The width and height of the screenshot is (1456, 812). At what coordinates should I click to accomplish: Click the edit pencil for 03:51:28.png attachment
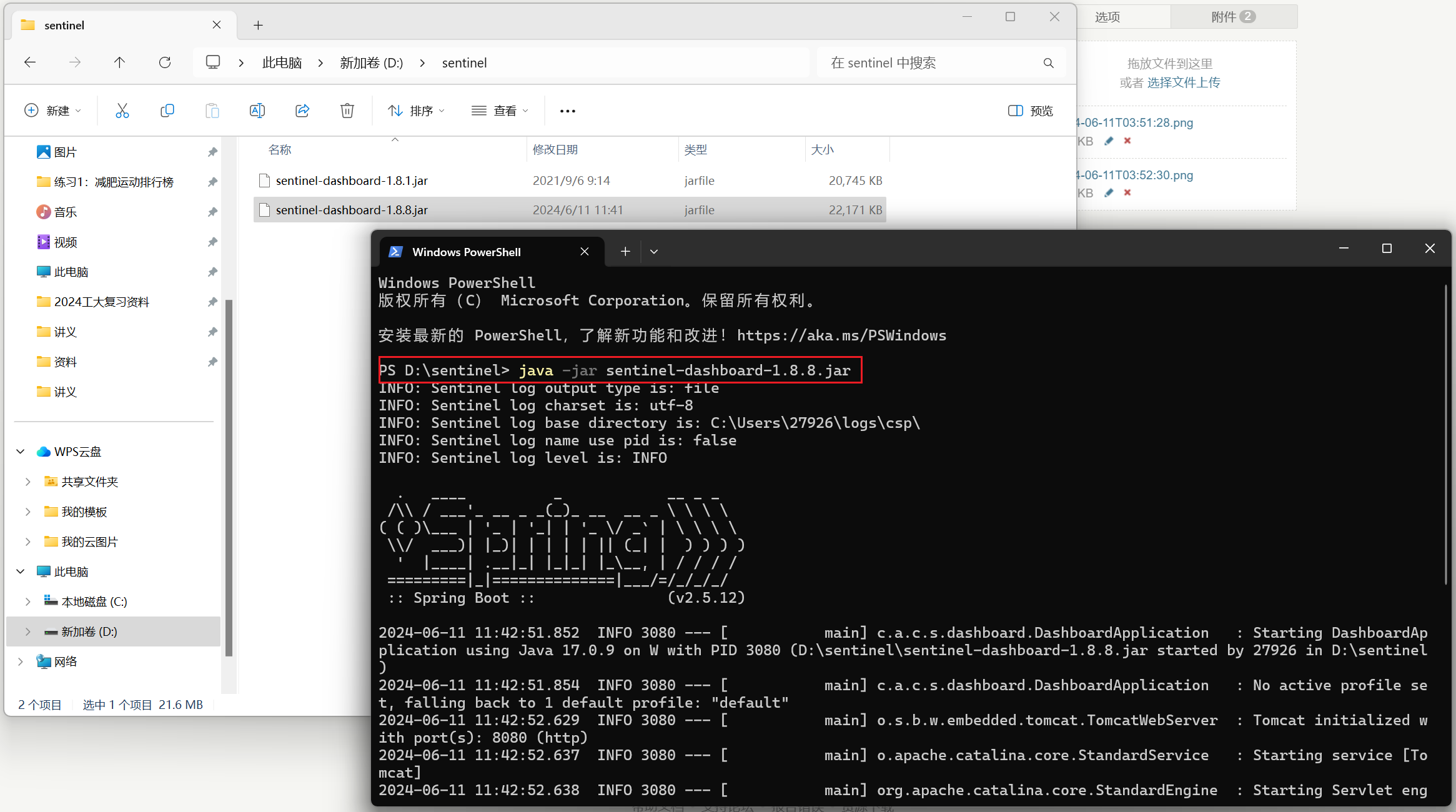1109,141
